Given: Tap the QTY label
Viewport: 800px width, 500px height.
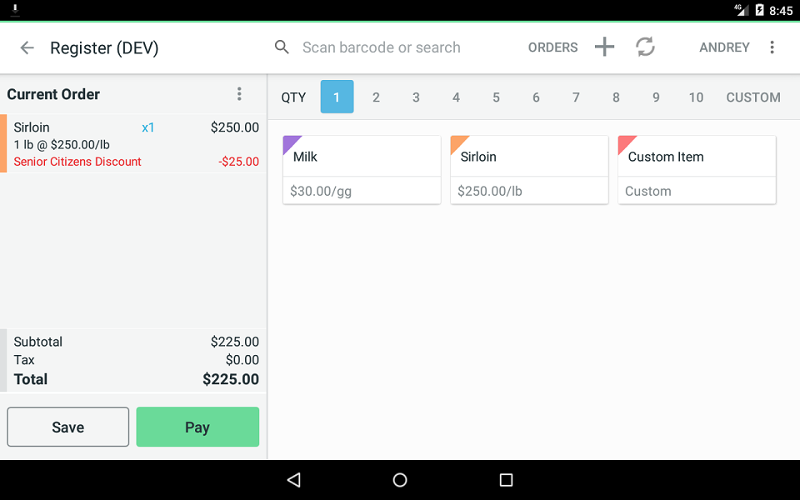Looking at the screenshot, I should tap(293, 97).
